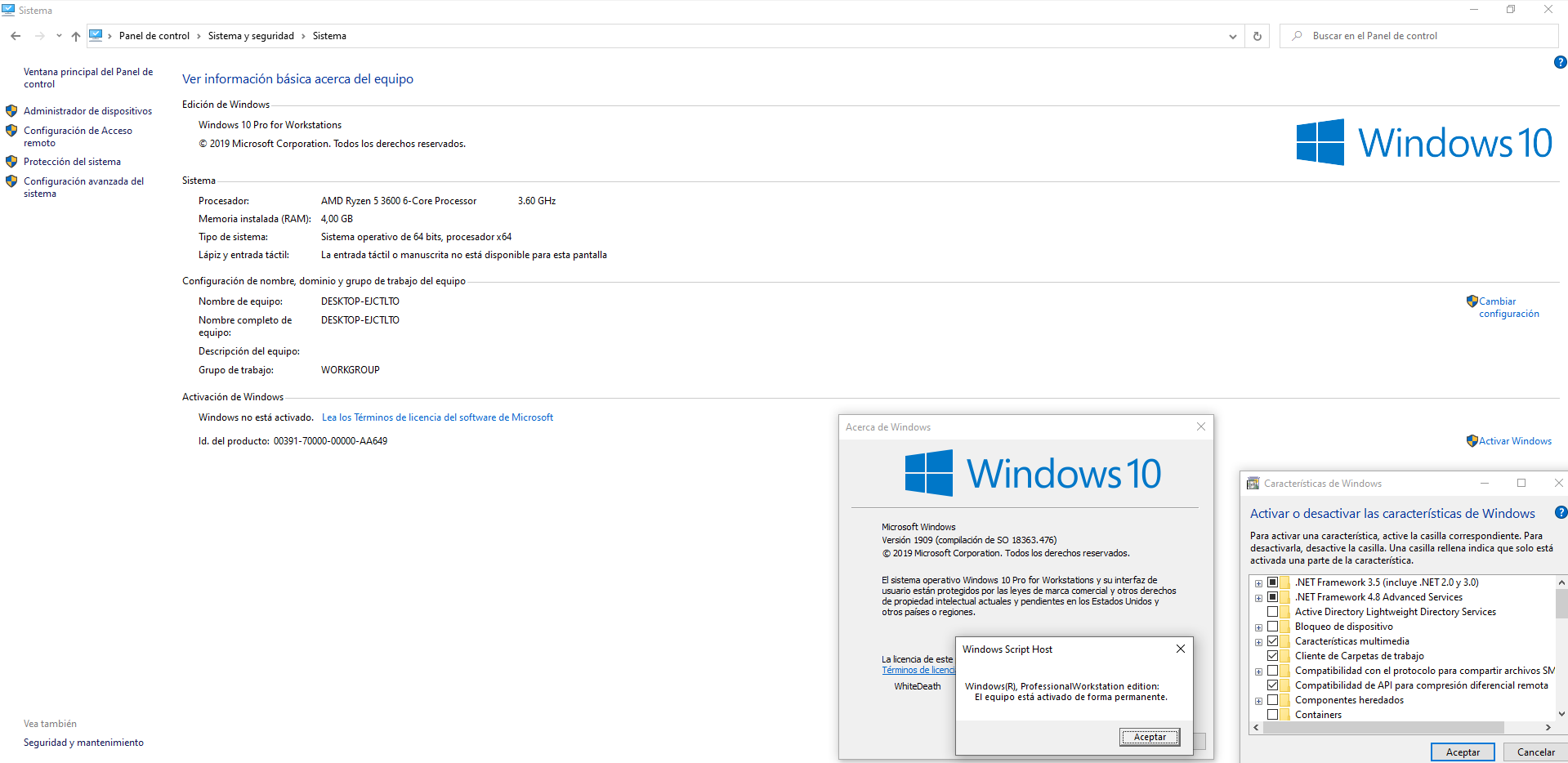Click shield icon next to Cambiar configuración
Image resolution: width=1568 pixels, height=763 pixels.
pyautogui.click(x=1472, y=301)
